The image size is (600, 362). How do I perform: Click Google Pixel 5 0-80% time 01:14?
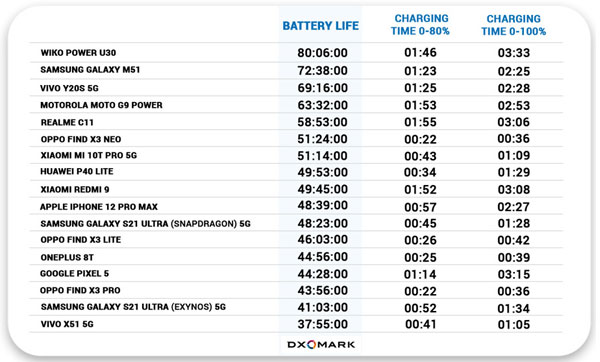[x=420, y=274]
